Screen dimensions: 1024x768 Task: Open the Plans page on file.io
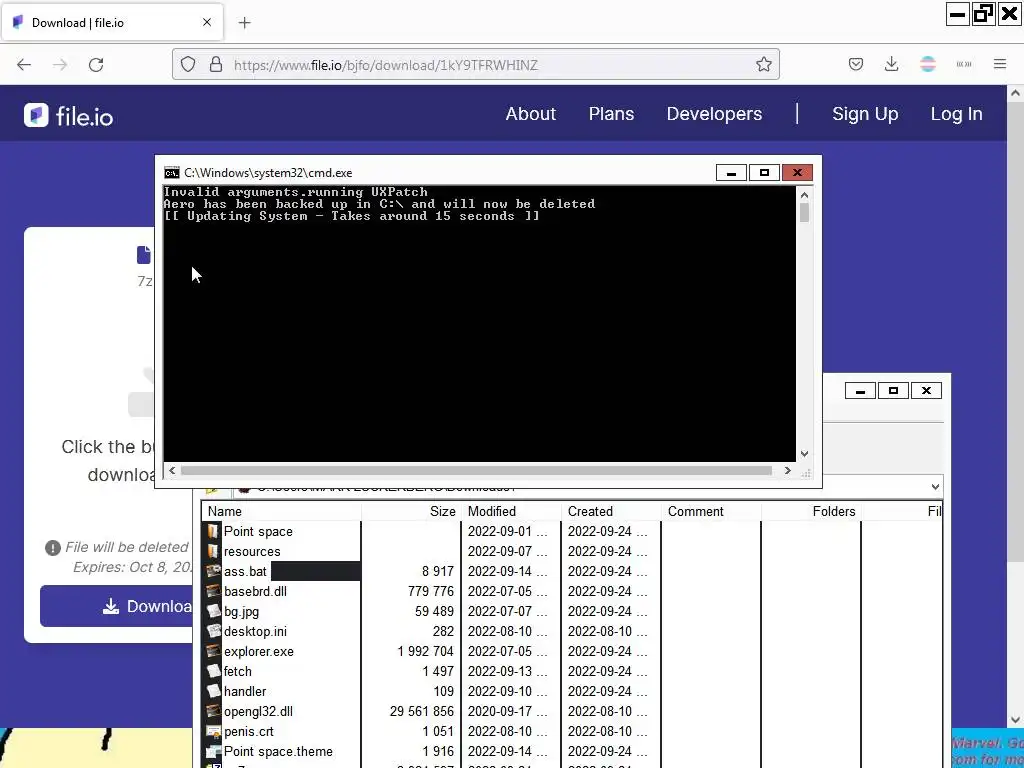611,114
